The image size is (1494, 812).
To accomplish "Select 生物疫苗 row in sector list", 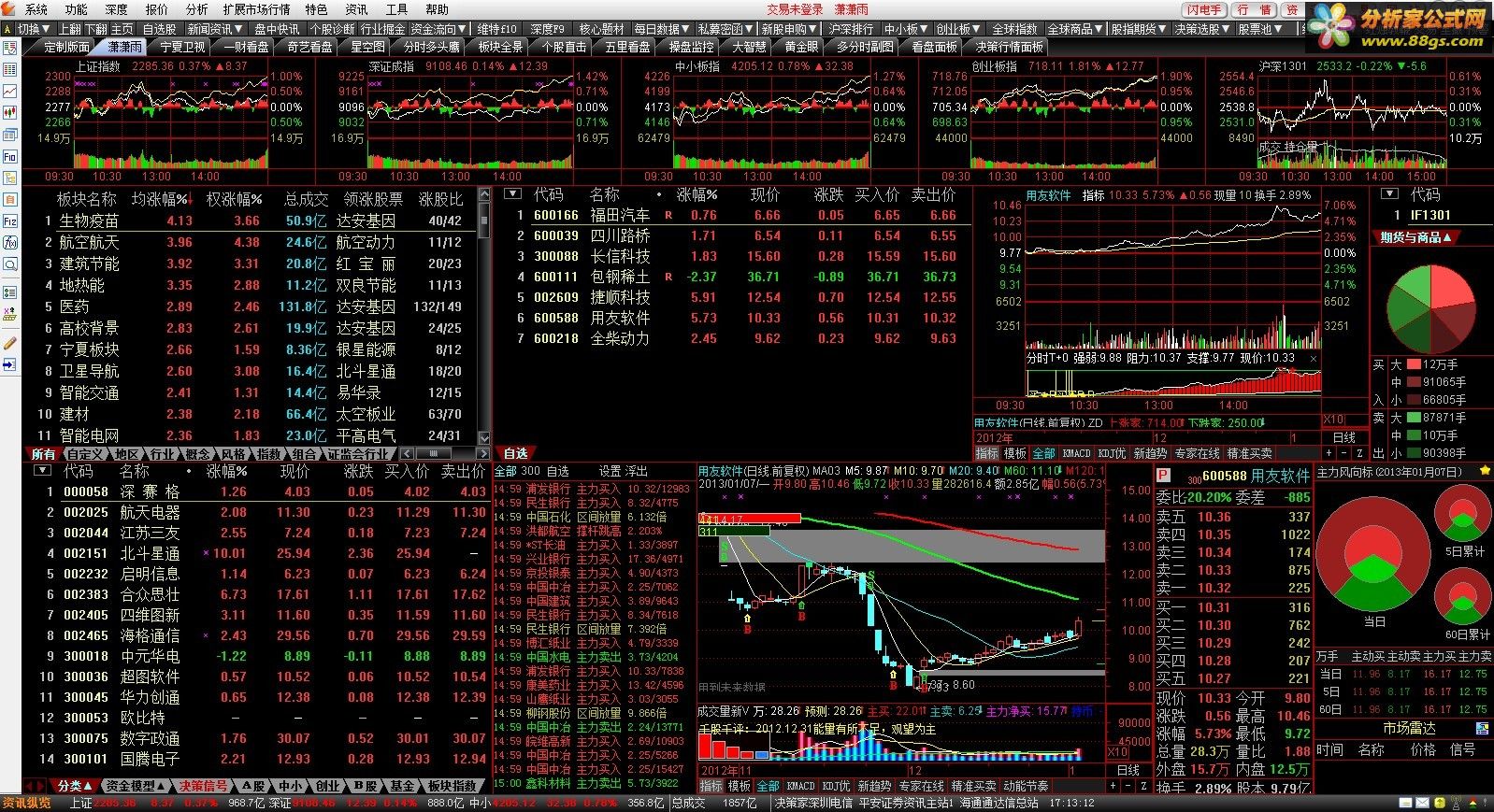I will coord(252,221).
